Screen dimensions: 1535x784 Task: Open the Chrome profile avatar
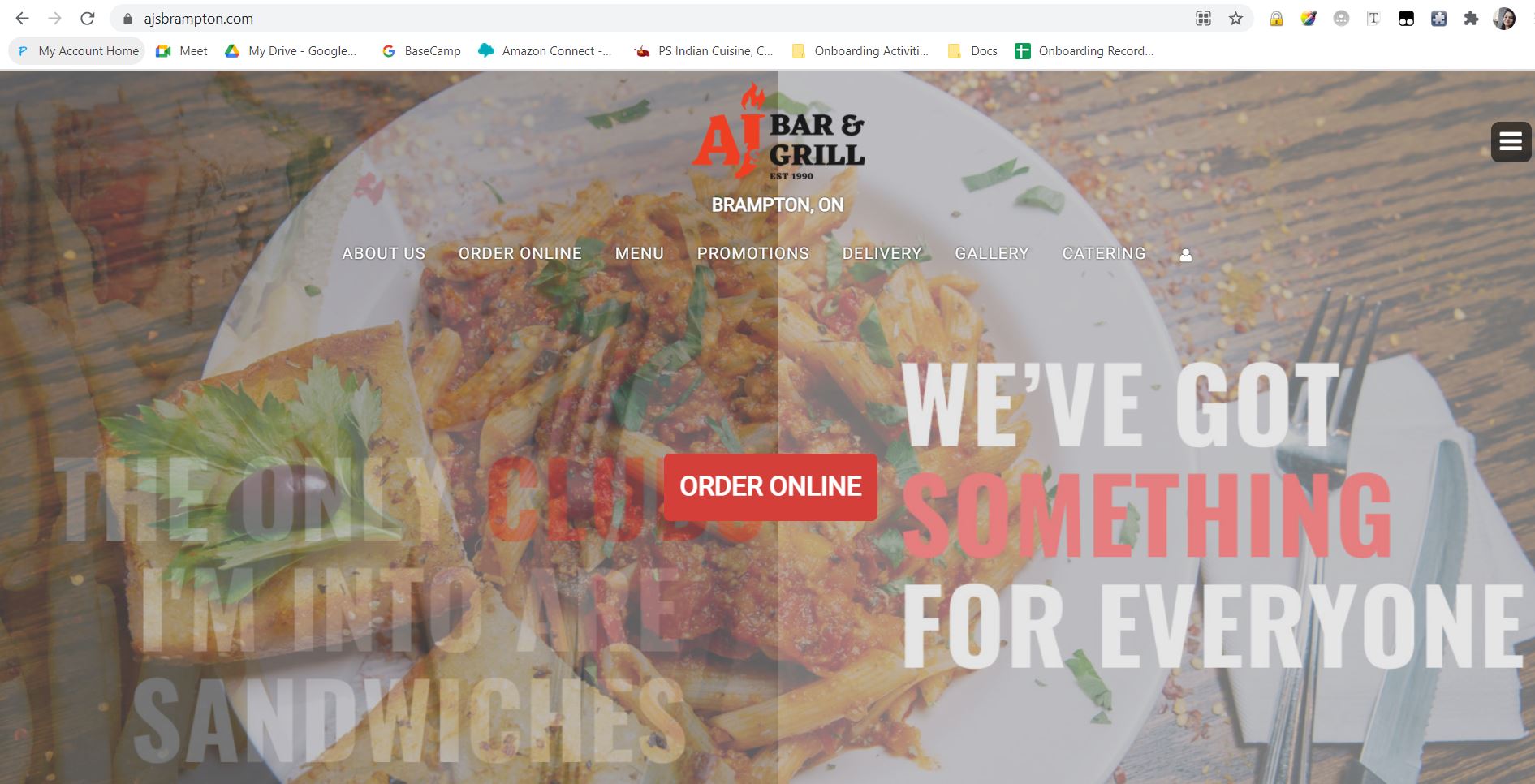click(x=1504, y=19)
